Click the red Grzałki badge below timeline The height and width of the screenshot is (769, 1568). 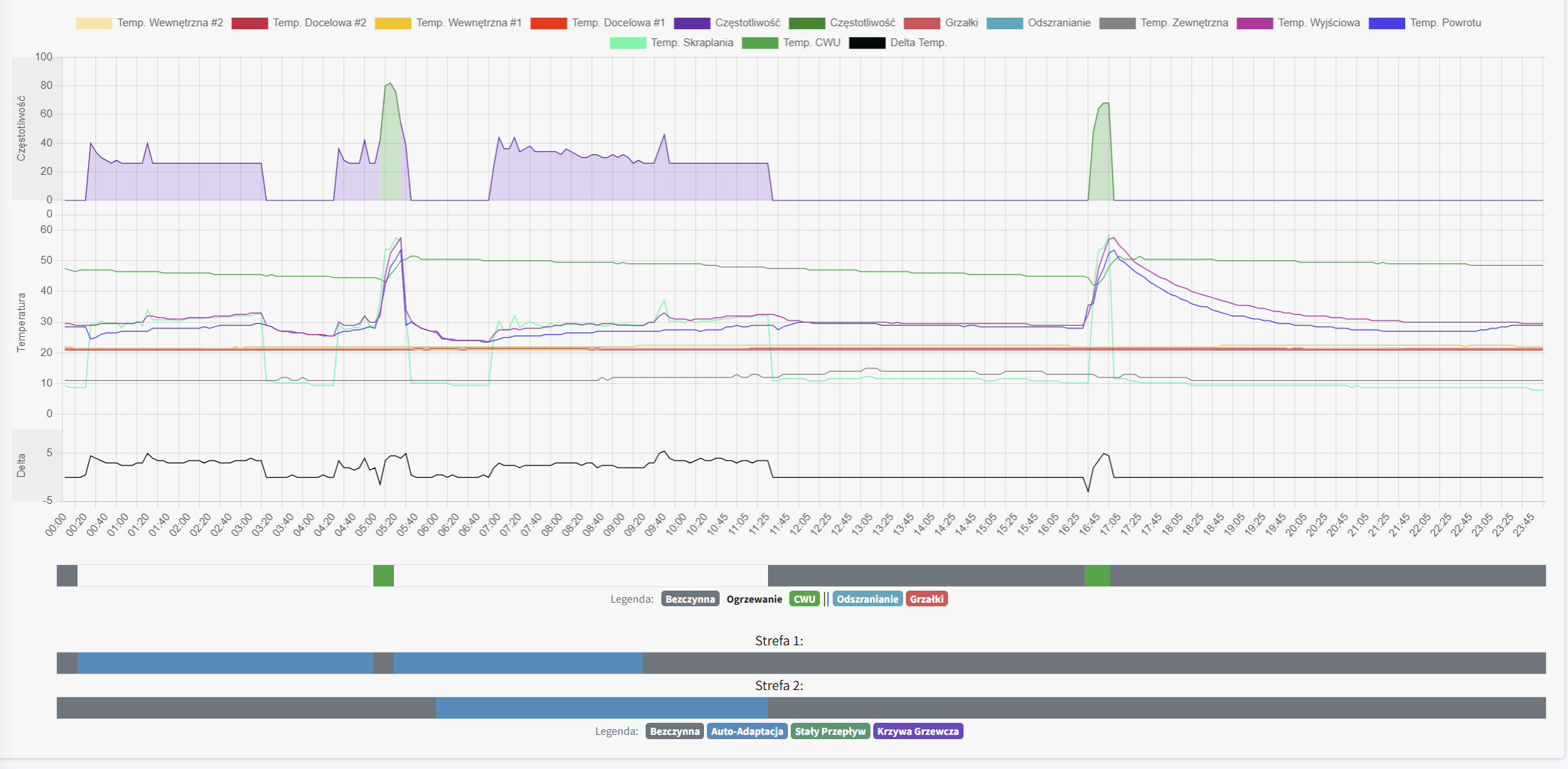[926, 599]
